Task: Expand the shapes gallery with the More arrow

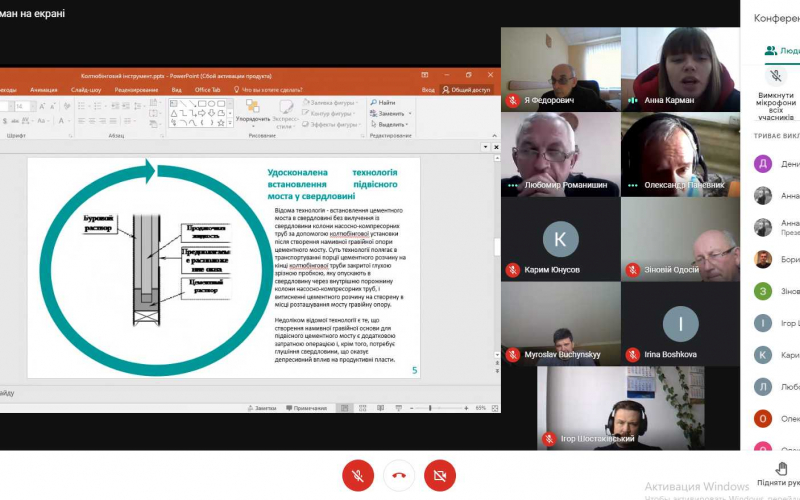Action: point(230,123)
